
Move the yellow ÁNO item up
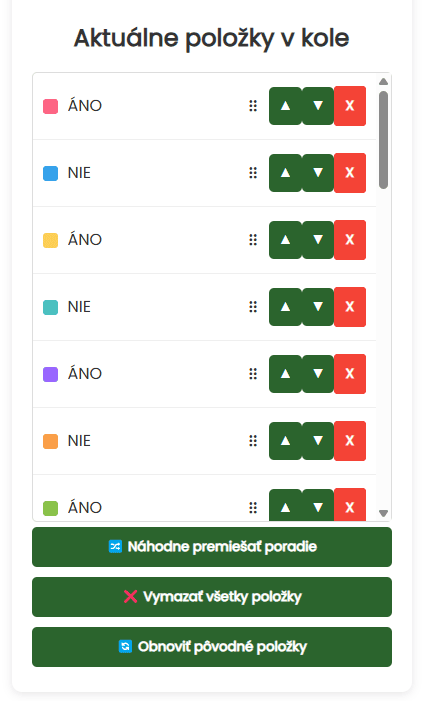[x=285, y=240]
